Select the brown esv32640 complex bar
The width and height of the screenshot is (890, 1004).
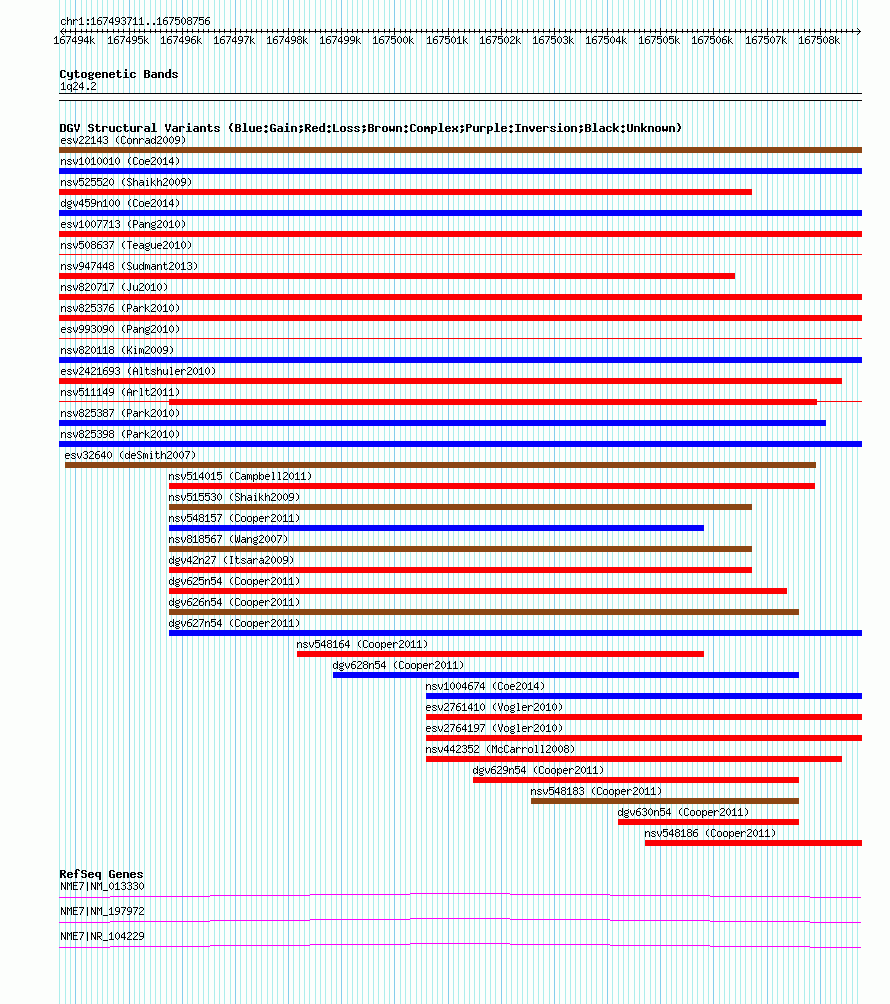(441, 465)
